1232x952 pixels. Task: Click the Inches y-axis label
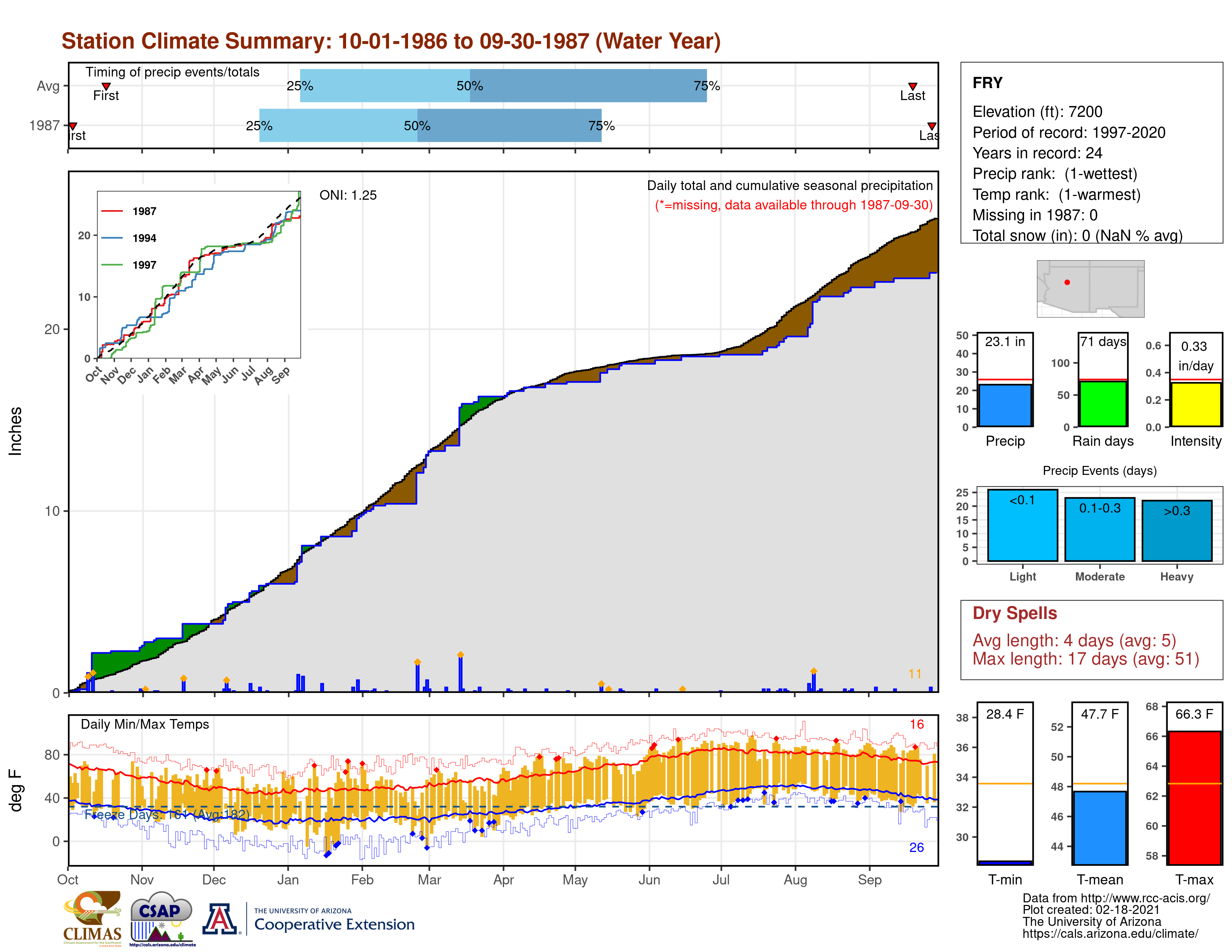tap(15, 431)
